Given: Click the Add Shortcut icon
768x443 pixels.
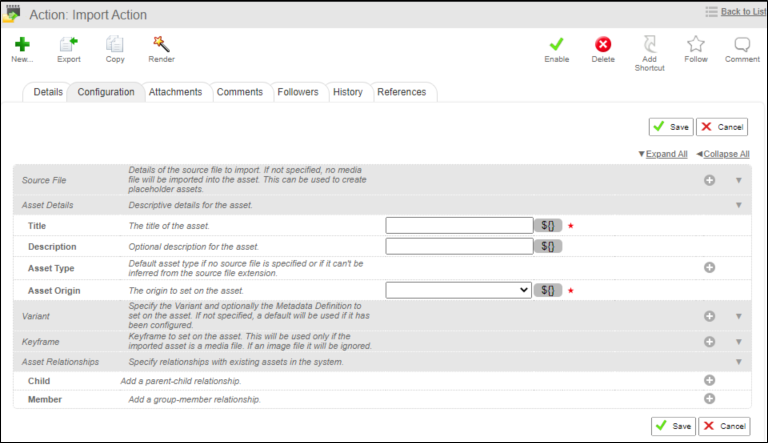Looking at the screenshot, I should 649,44.
